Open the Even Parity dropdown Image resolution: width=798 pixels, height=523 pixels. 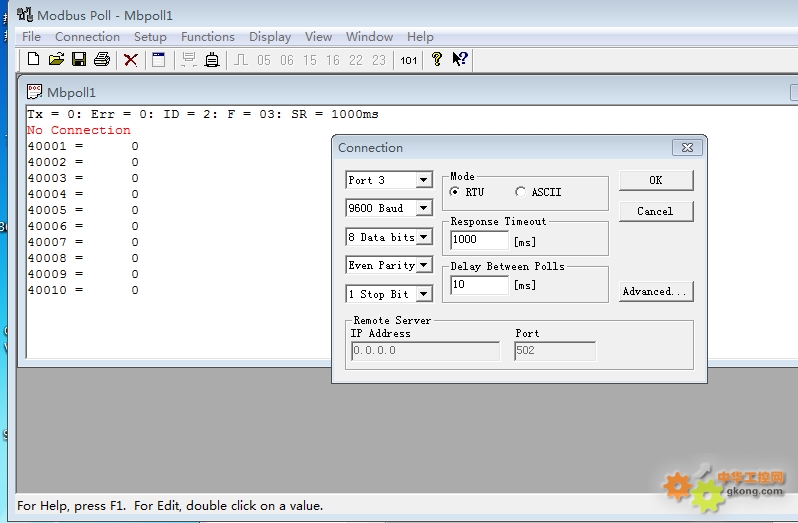coord(423,265)
